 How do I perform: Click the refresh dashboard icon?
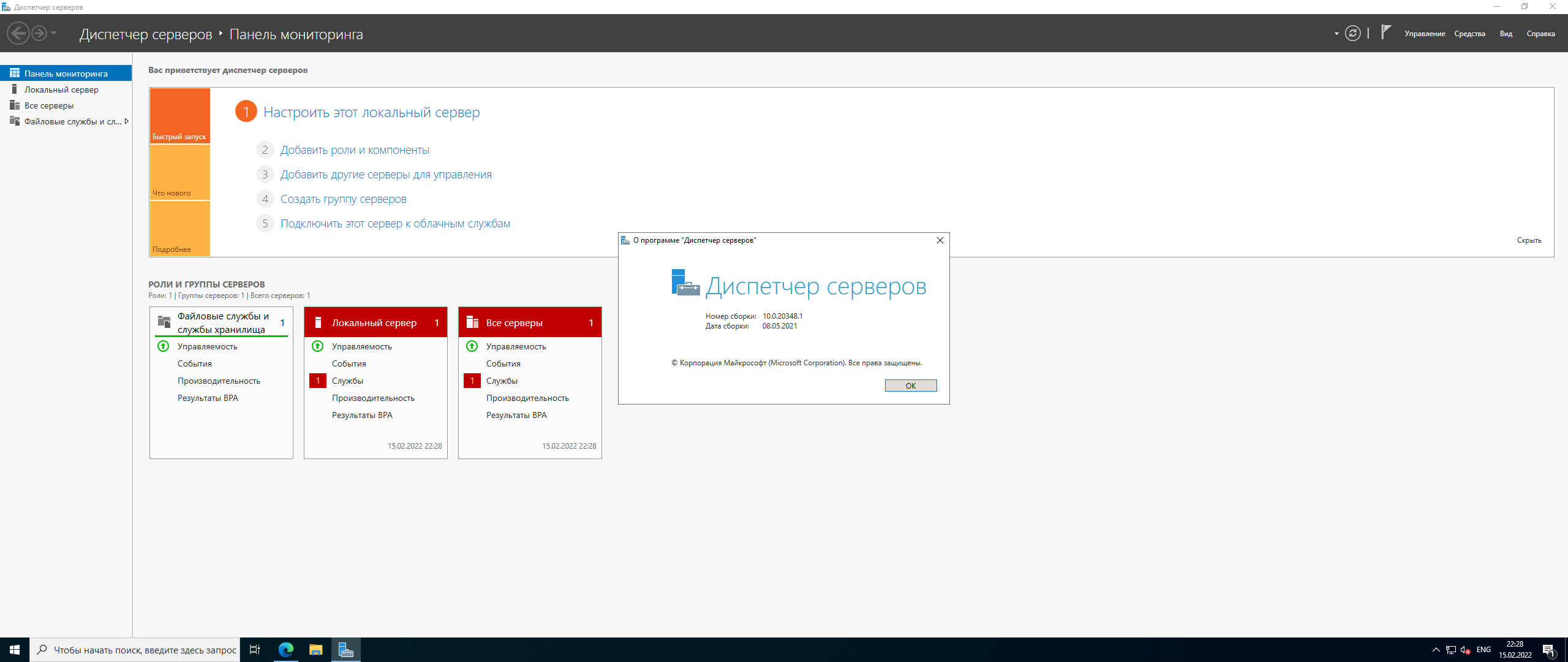point(1352,33)
